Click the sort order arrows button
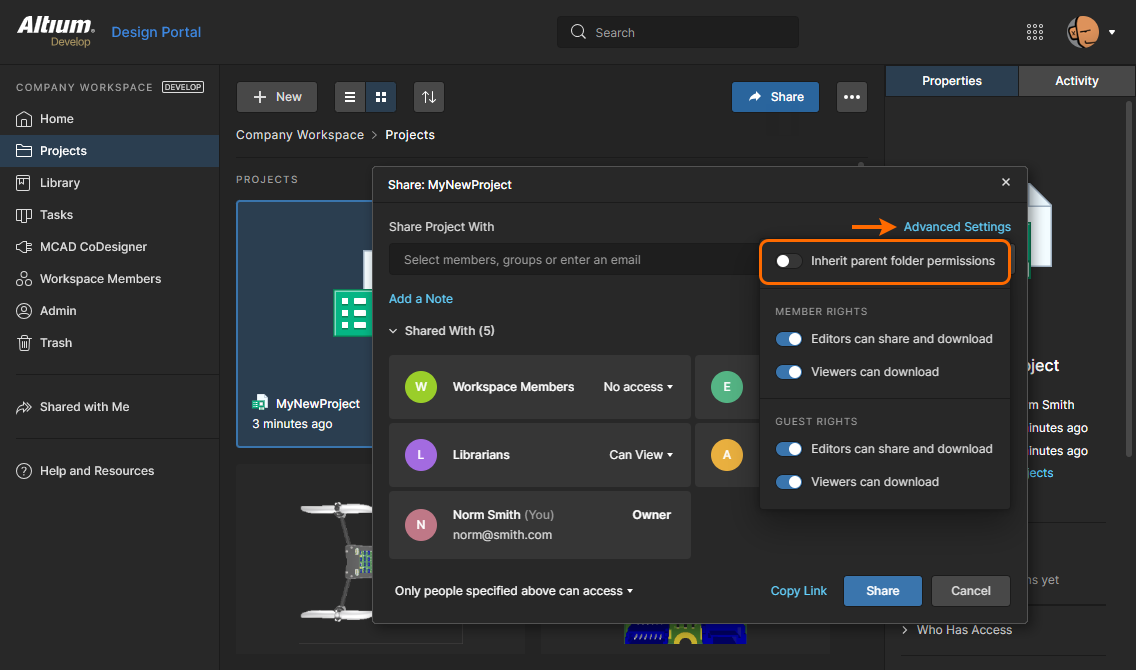The width and height of the screenshot is (1136, 670). [x=429, y=97]
